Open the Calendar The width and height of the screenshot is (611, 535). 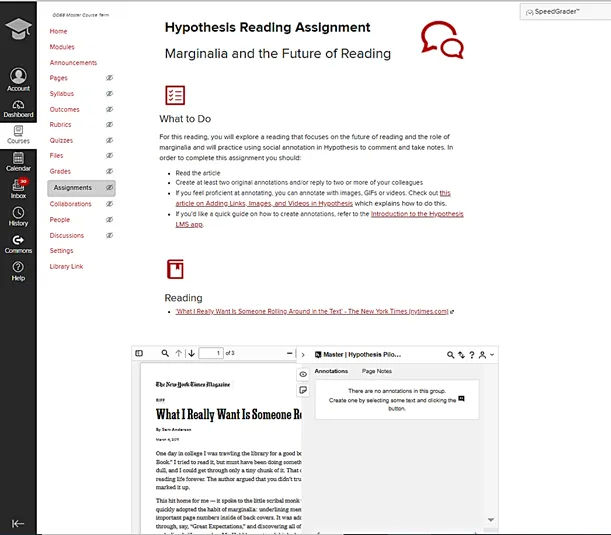coord(18,162)
